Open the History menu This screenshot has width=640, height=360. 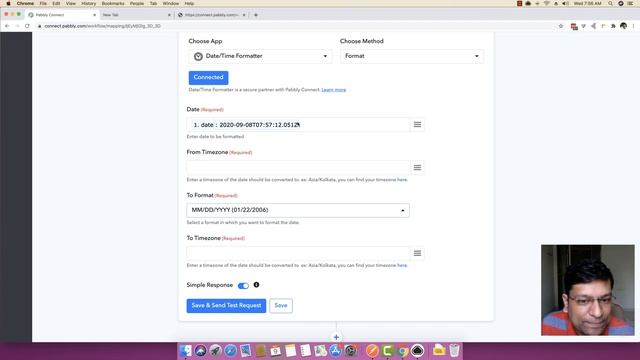click(89, 3)
